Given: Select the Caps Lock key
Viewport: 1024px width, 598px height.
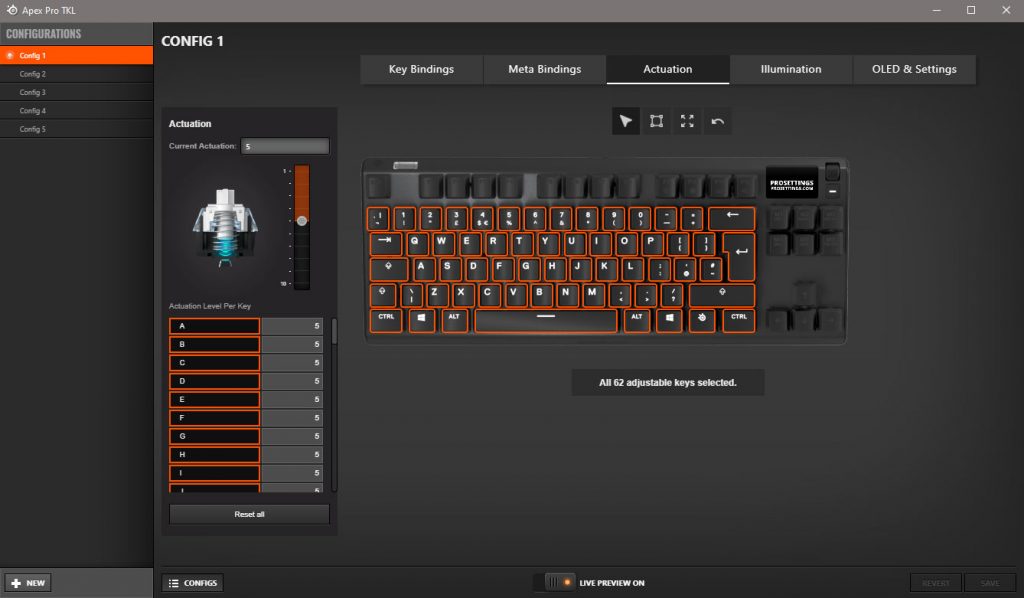Looking at the screenshot, I should pos(389,269).
